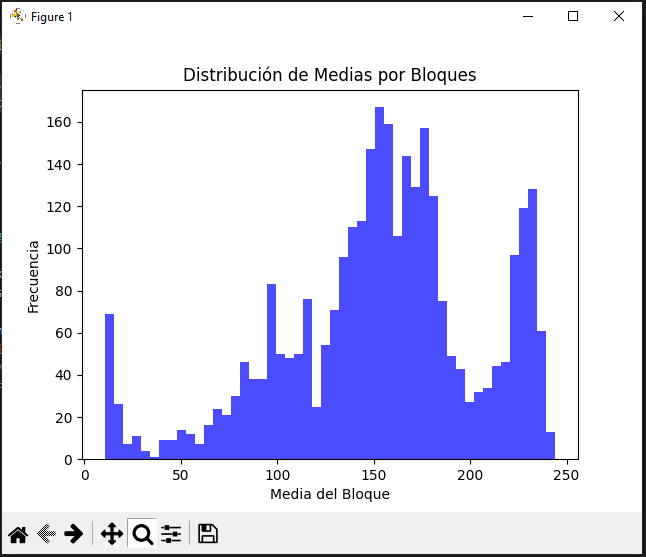Viewport: 646px width, 557px height.
Task: Go forward to next view arrow
Action: coord(73,534)
